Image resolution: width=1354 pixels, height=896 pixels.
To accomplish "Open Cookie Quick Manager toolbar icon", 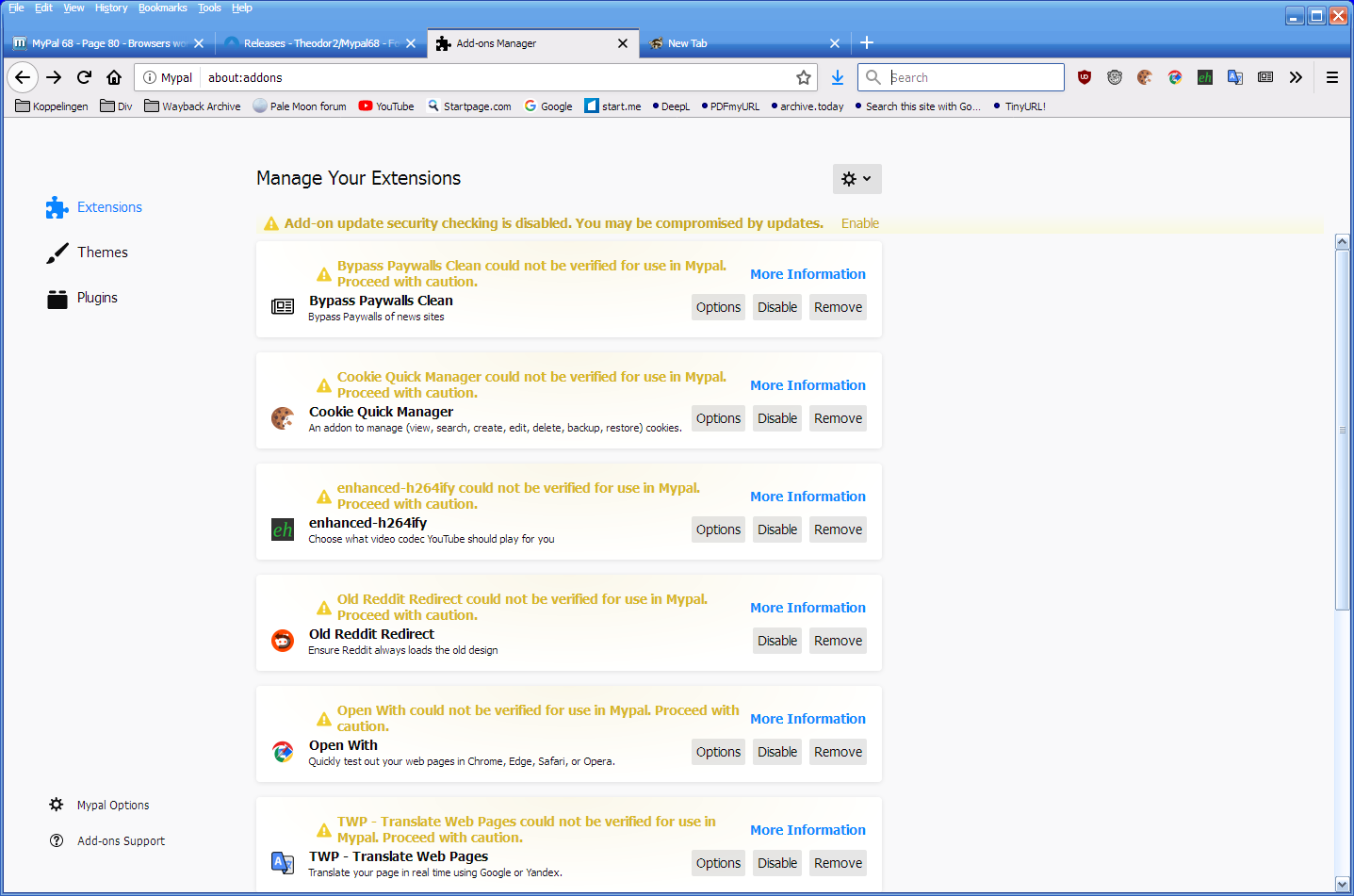I will coord(1145,77).
